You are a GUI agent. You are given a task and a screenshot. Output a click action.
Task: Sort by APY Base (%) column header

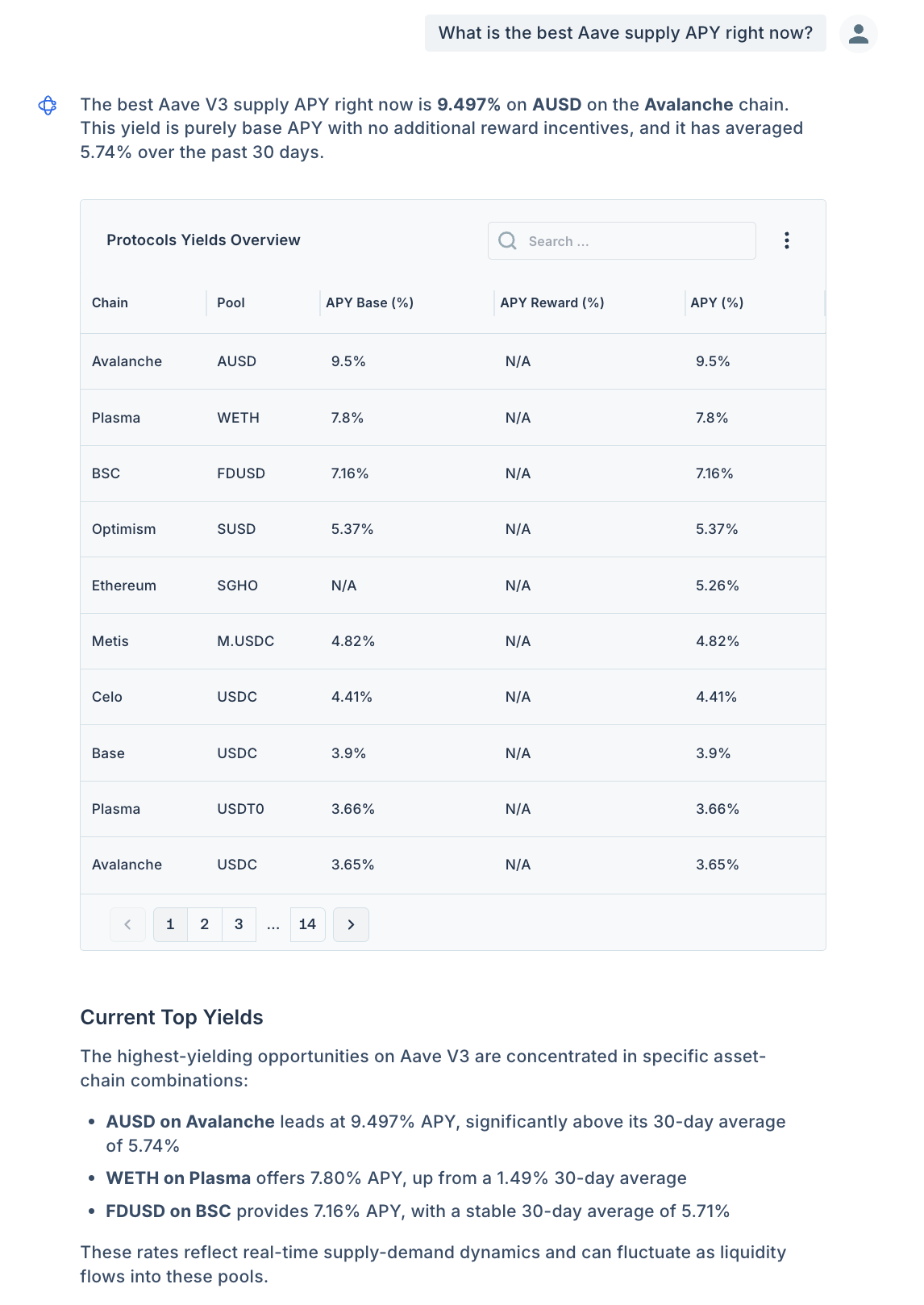pyautogui.click(x=369, y=302)
